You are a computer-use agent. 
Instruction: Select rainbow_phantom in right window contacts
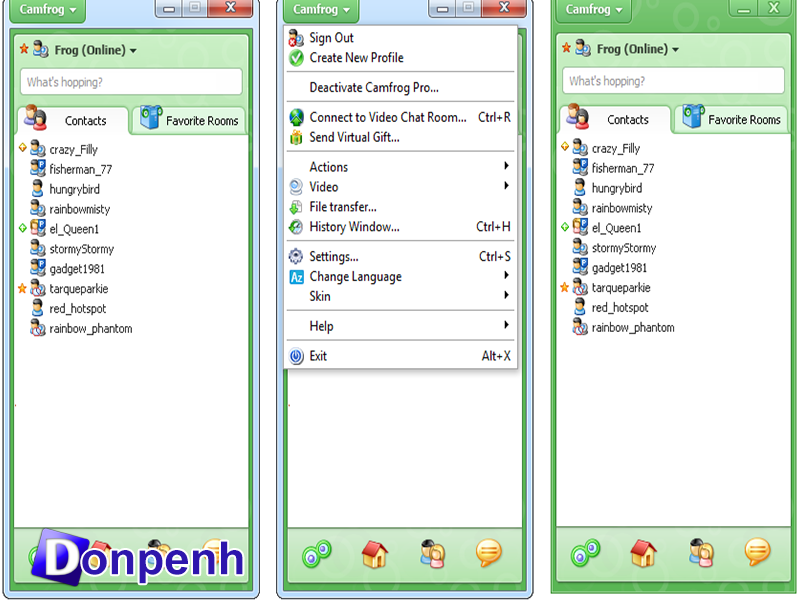[633, 328]
